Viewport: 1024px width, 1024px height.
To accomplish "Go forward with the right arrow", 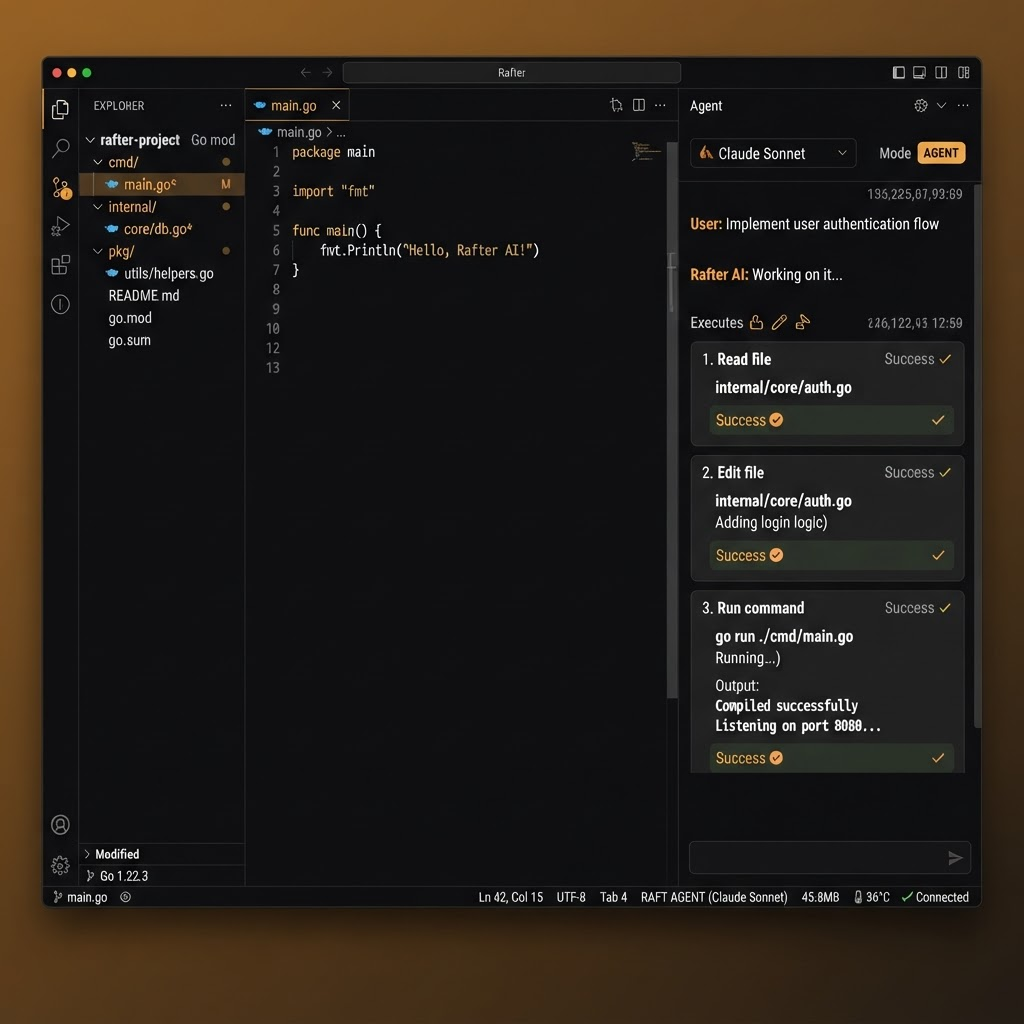I will pyautogui.click(x=327, y=72).
